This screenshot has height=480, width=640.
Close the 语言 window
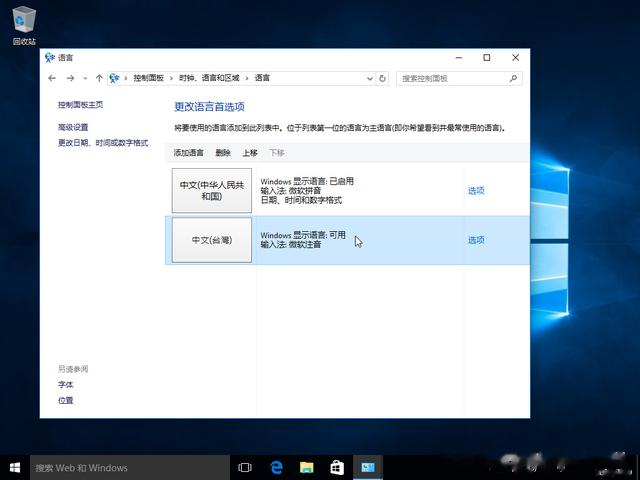pyautogui.click(x=516, y=58)
